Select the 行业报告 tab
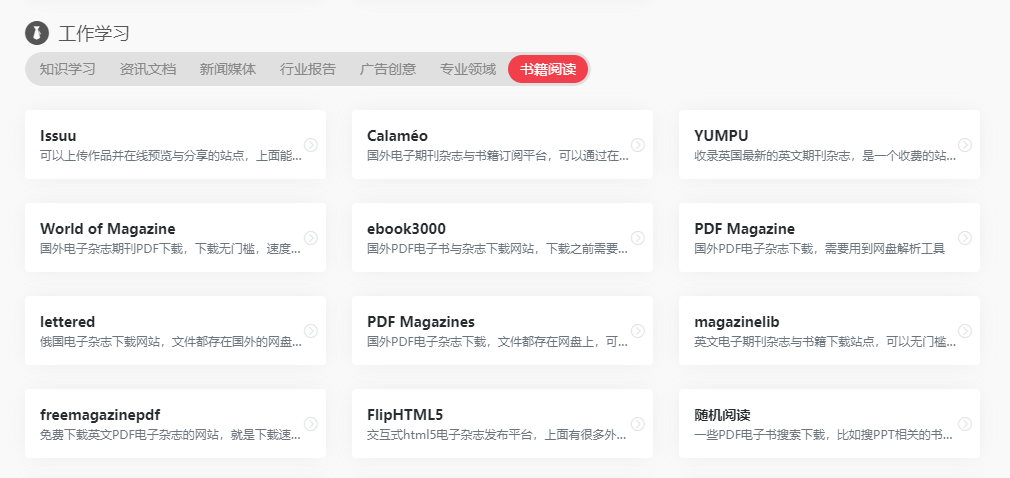Screen dimensions: 1010x478 tap(308, 69)
